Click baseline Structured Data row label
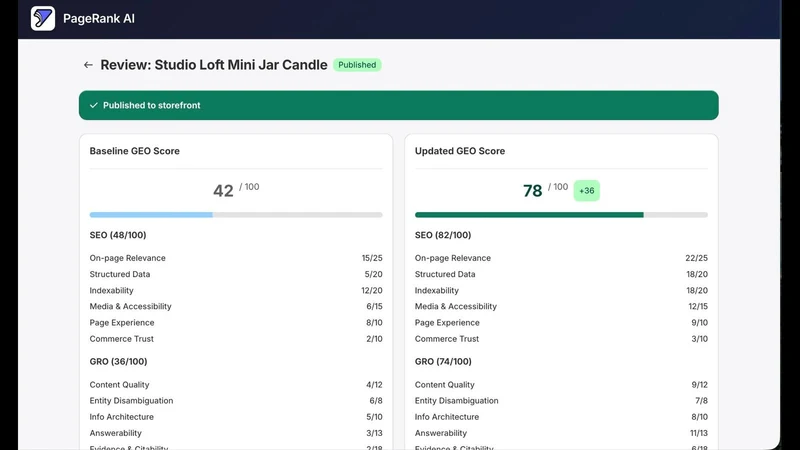This screenshot has height=450, width=800. point(120,274)
